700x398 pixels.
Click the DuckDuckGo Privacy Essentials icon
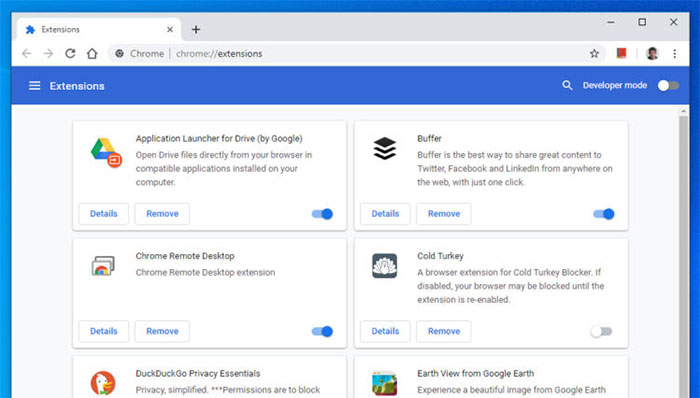(103, 383)
